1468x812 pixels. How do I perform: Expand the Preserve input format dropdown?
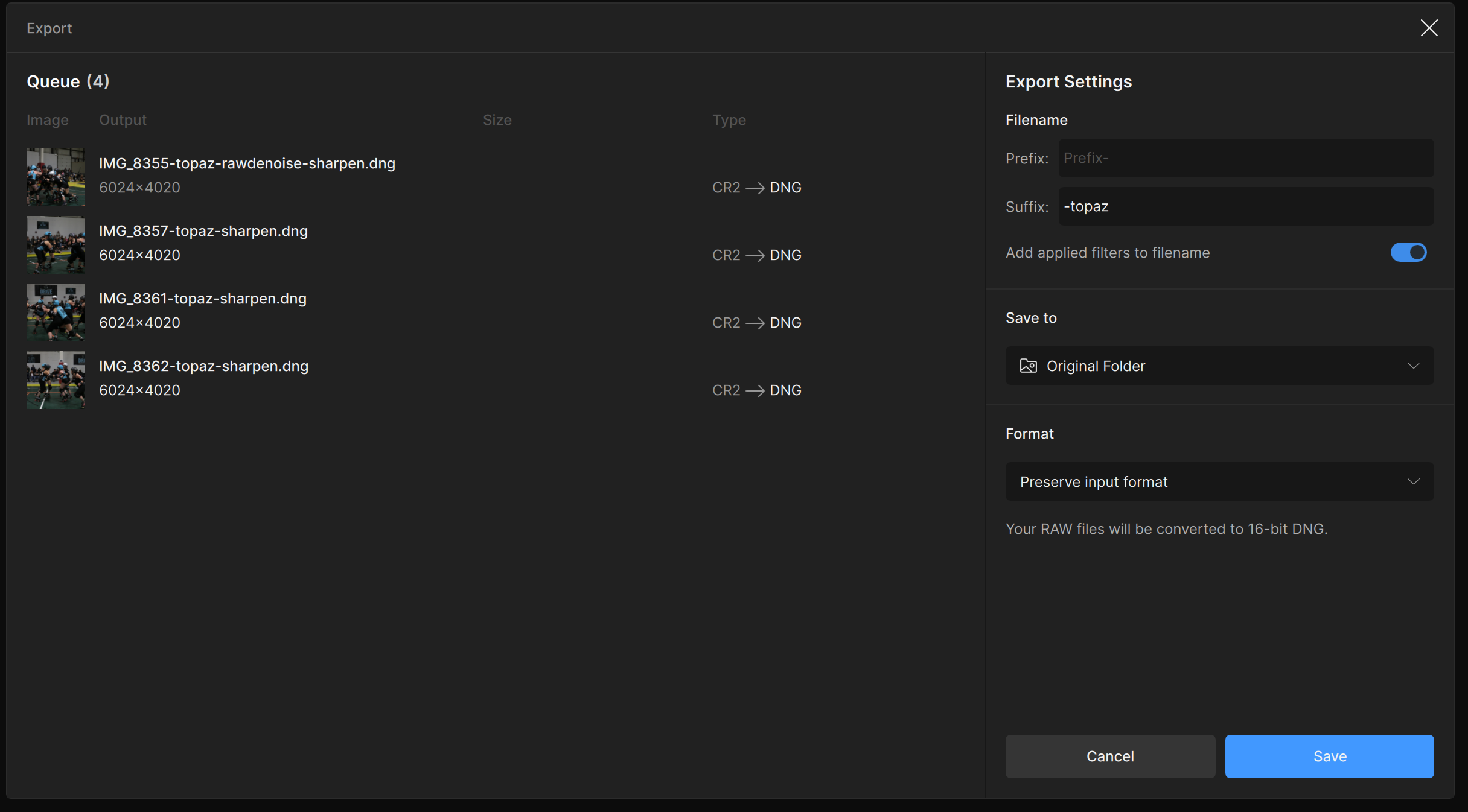coord(1219,481)
